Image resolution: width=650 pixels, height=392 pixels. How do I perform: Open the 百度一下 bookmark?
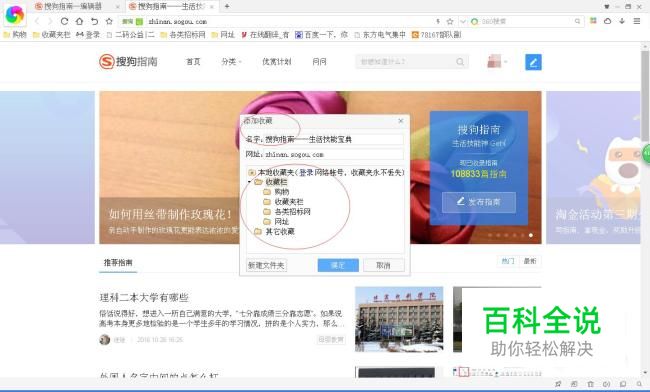pos(321,35)
